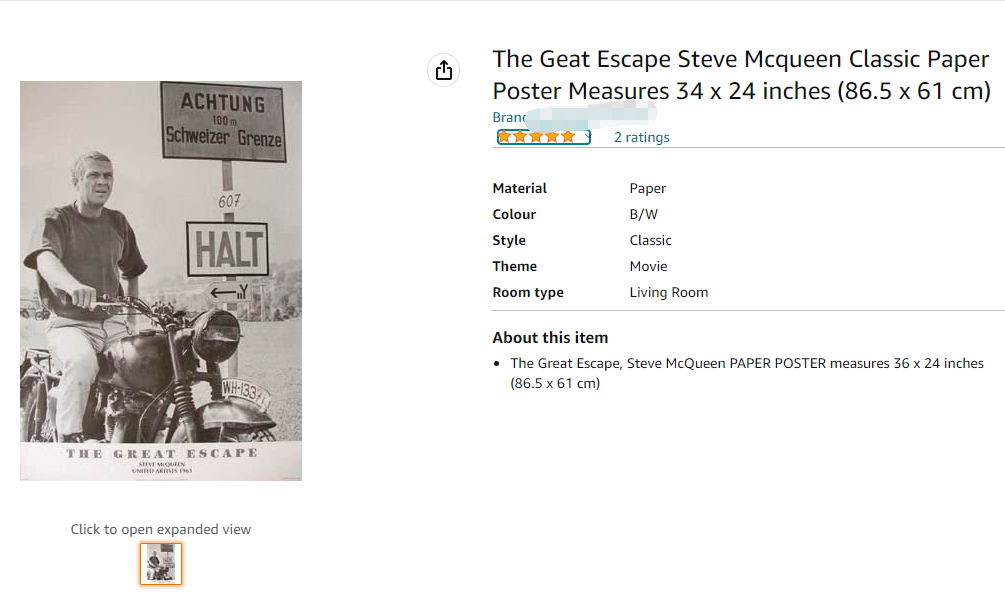Click the Theme value 'Movie'
This screenshot has height=603, width=1005.
coord(648,266)
